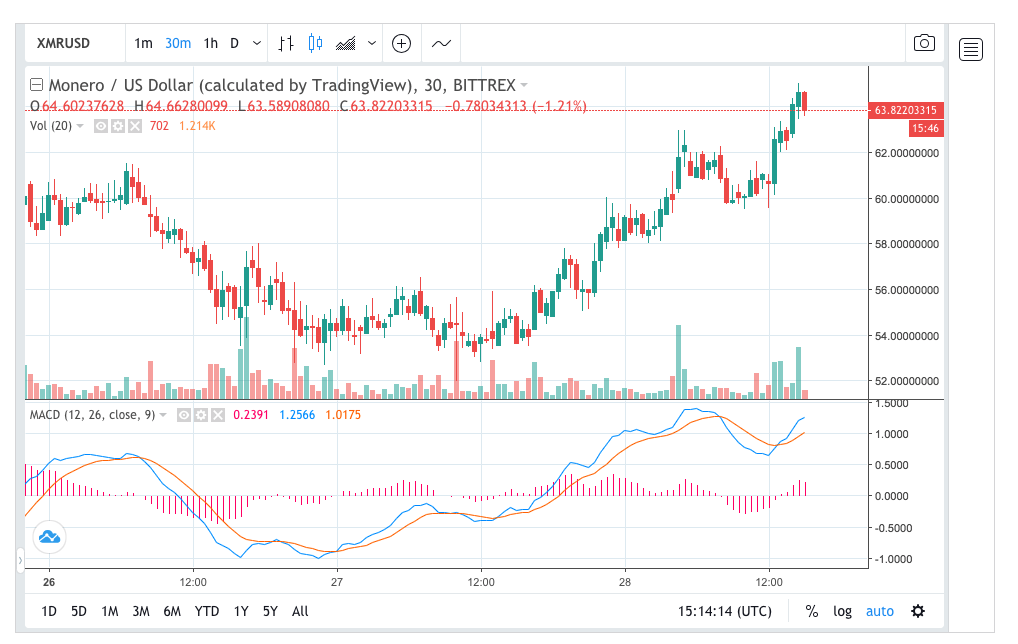1018x644 pixels.
Task: Select the YTD date range
Action: tap(207, 611)
